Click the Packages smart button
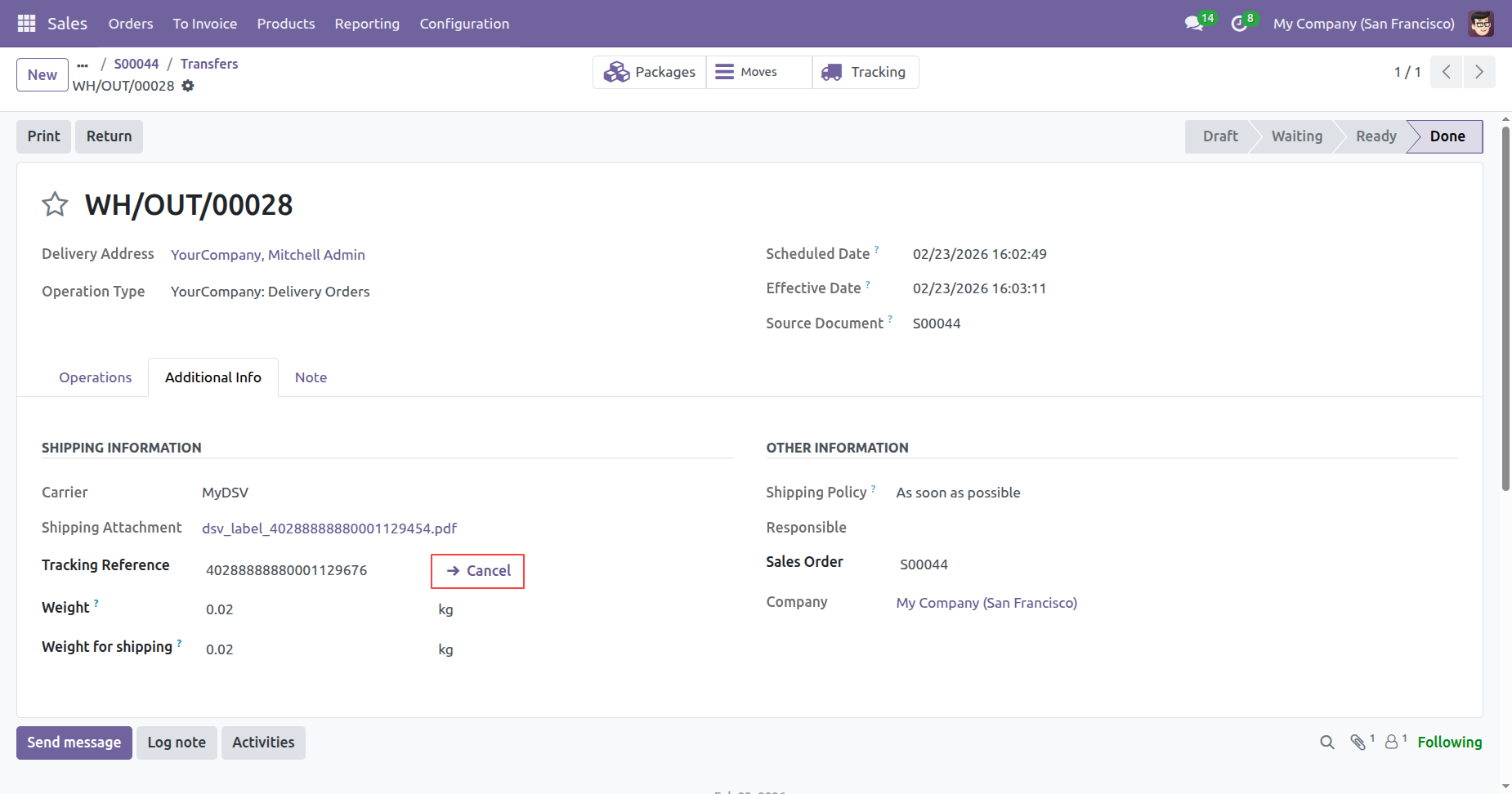 650,72
